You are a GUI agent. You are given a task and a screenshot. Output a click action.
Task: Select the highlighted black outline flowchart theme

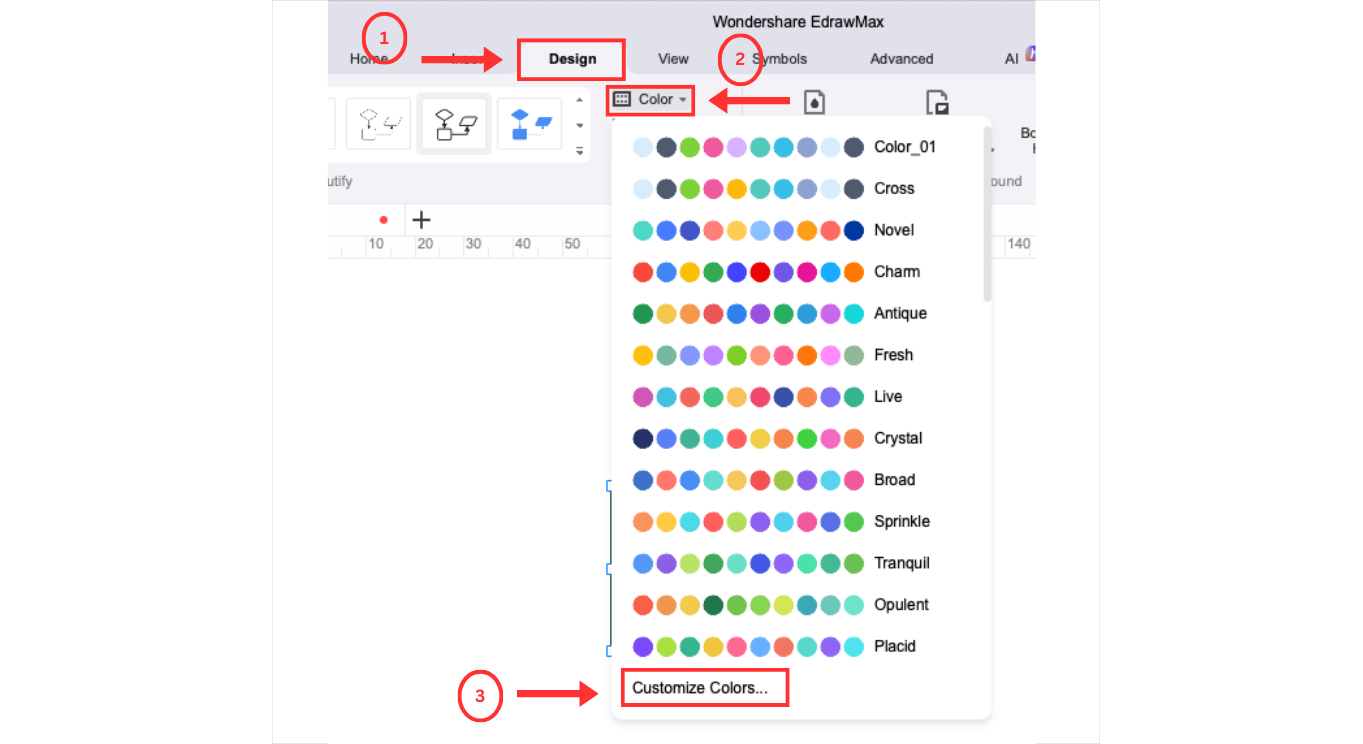point(454,124)
